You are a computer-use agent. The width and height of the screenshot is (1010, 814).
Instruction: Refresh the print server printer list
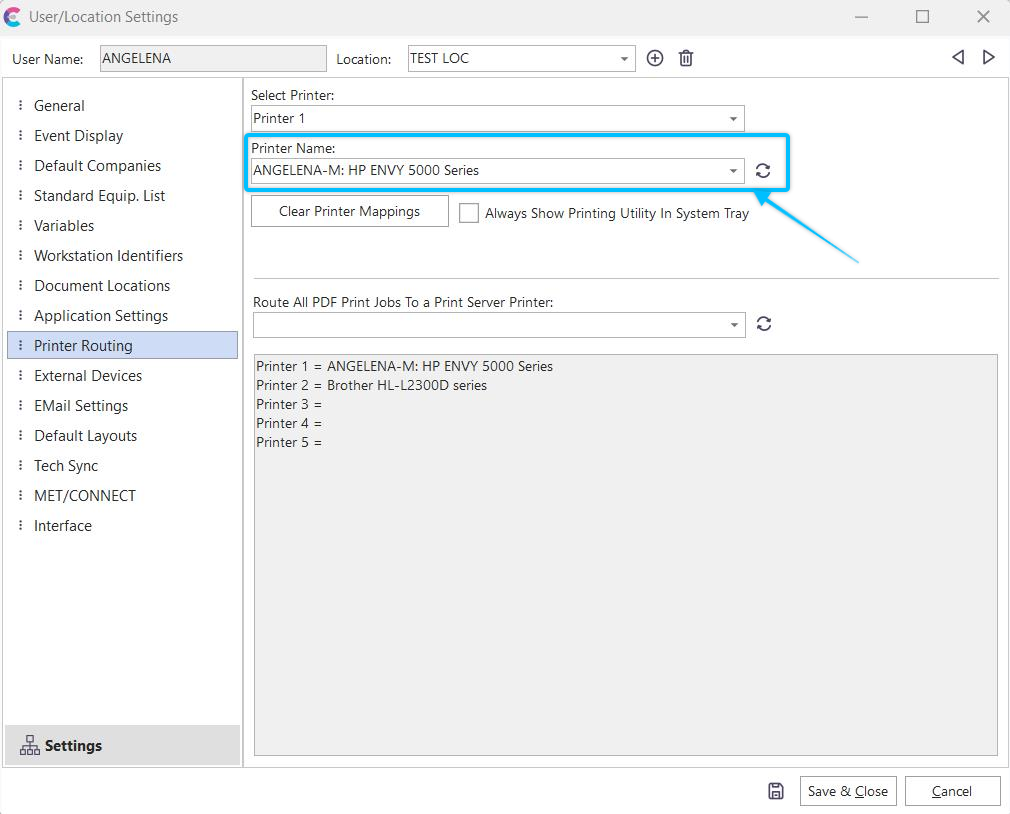coord(764,324)
